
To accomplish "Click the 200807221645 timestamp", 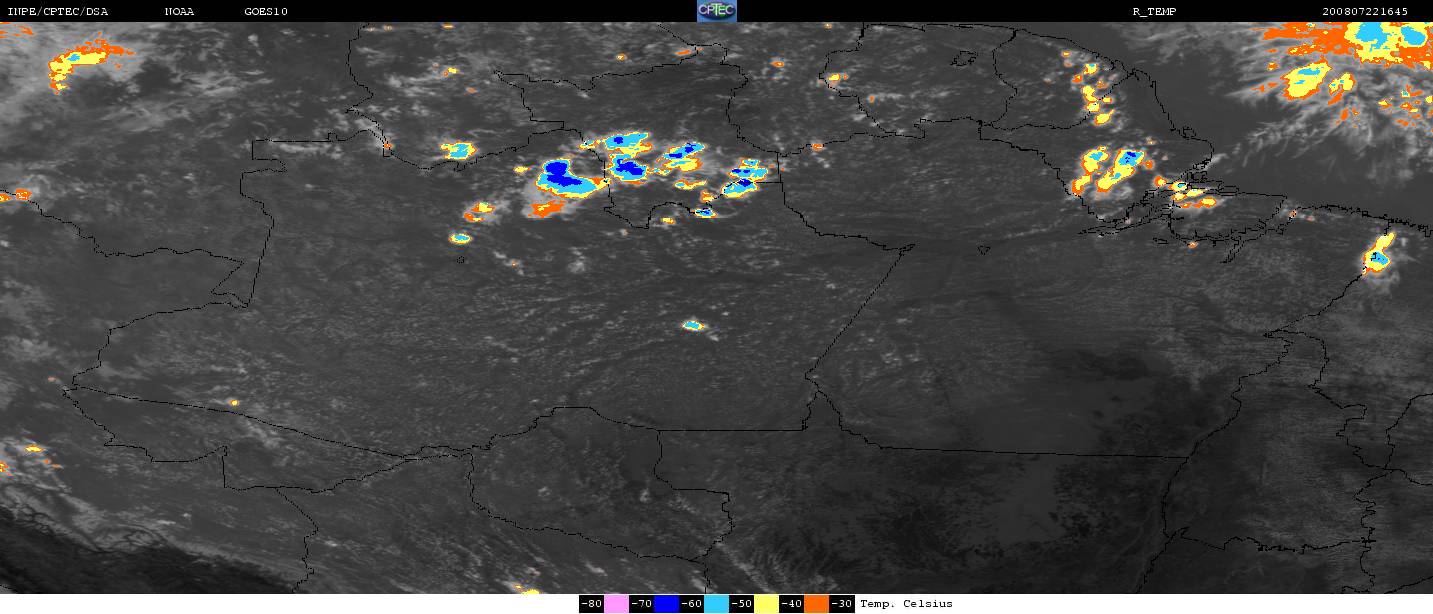I will pos(1364,11).
